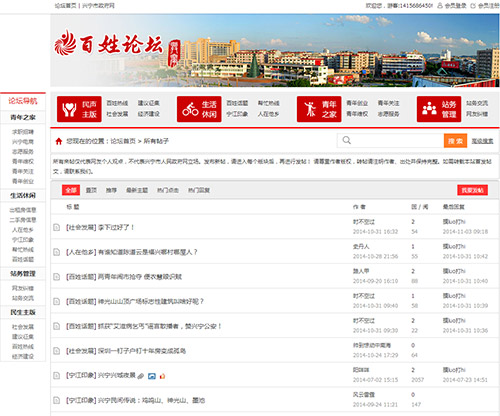Open the post 深圳一钉子户钉十年房变成孤岛

(x=142, y=351)
